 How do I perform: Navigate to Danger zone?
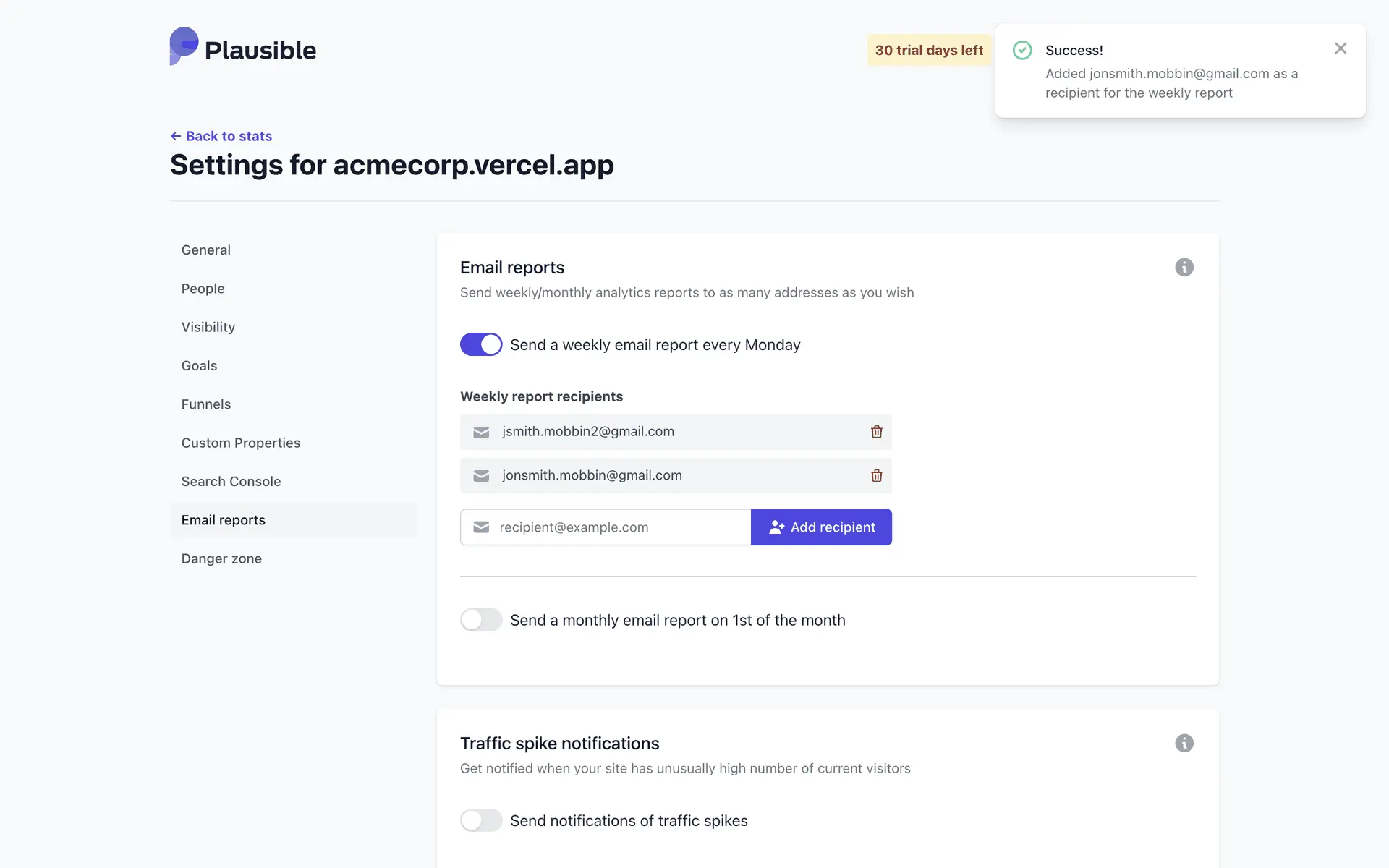point(221,558)
